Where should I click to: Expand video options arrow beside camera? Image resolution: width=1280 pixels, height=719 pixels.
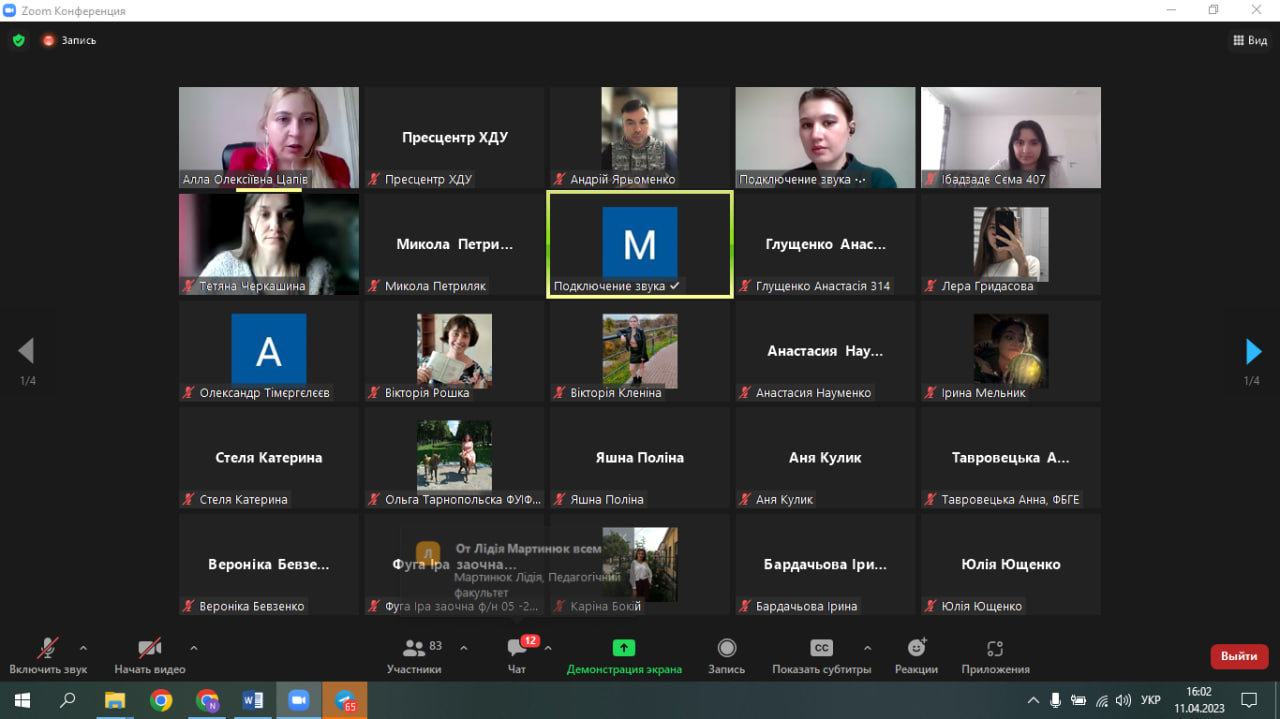194,647
